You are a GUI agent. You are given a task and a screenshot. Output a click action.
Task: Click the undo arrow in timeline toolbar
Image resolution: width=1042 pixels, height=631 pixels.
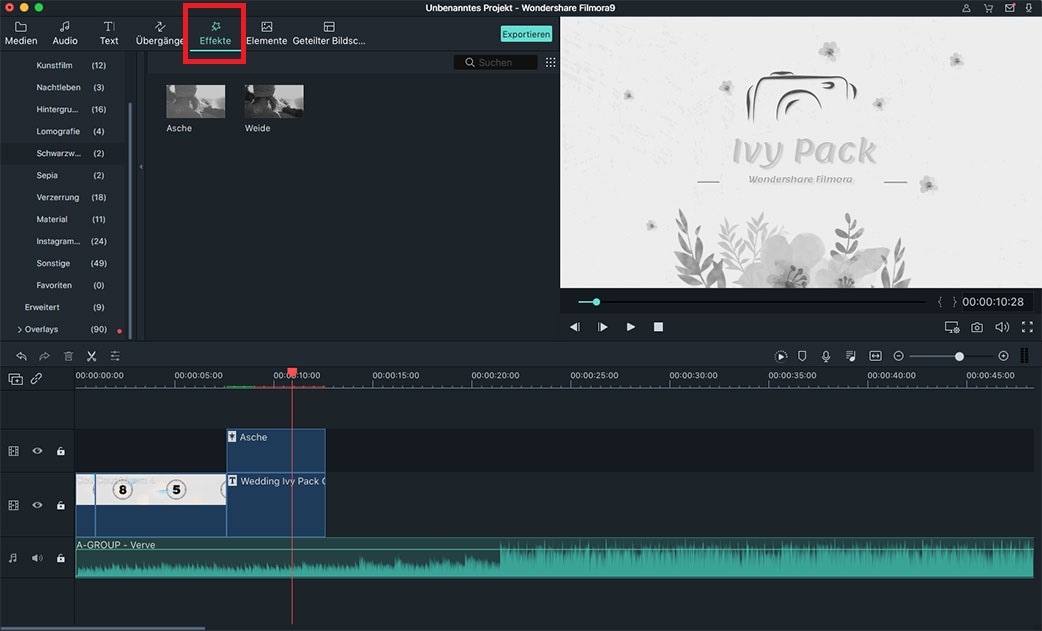(21, 356)
